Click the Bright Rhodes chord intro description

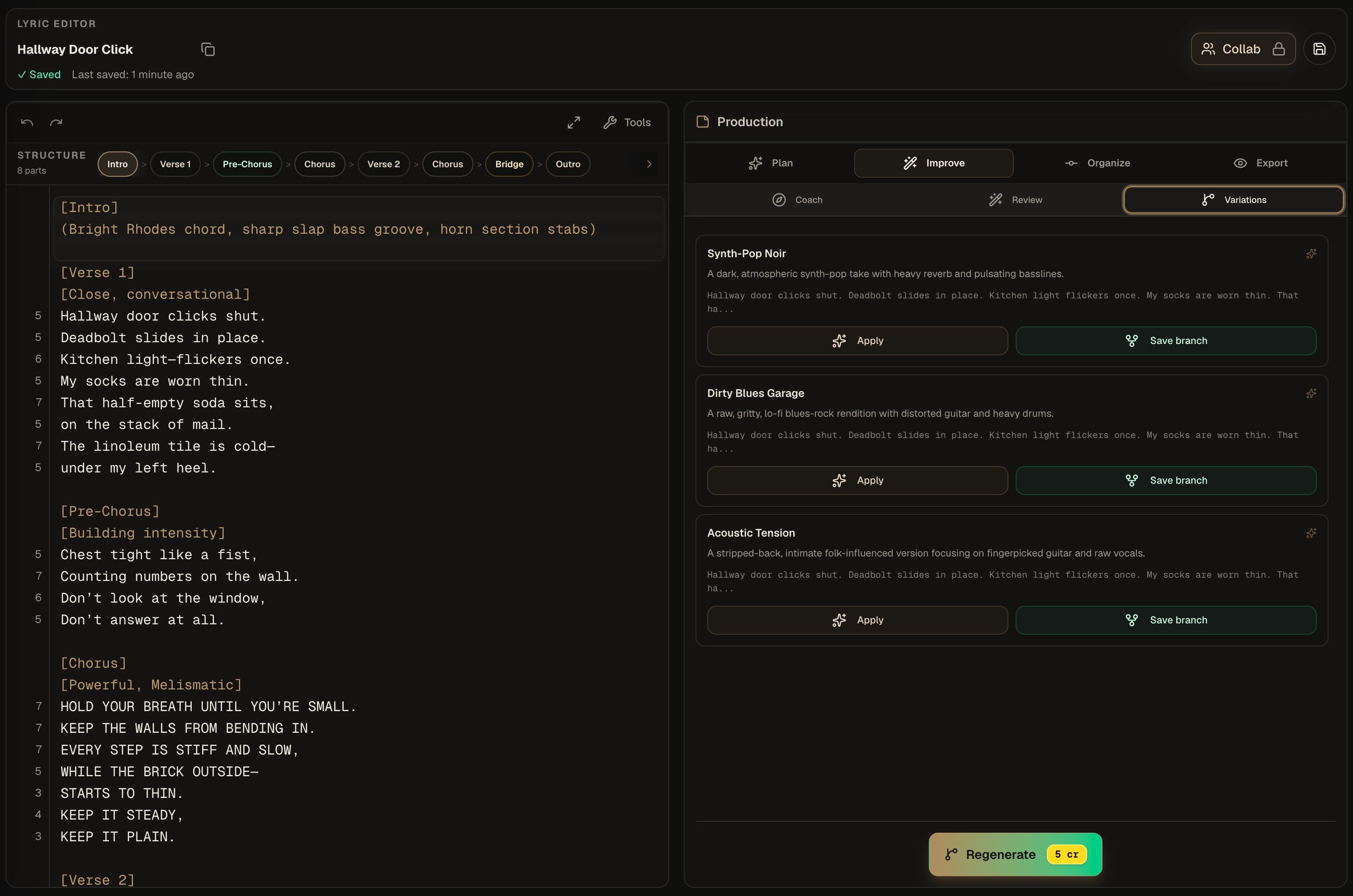tap(328, 229)
